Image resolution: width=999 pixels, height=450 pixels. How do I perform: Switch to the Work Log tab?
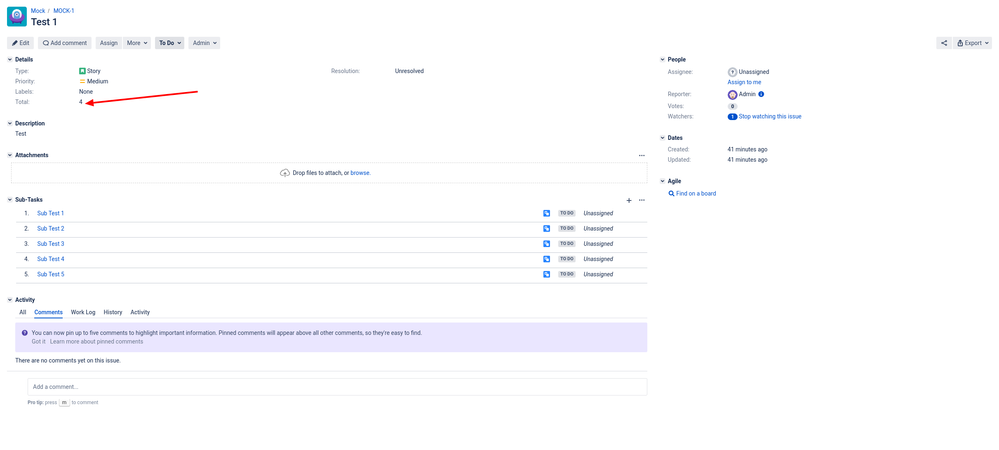pos(83,312)
